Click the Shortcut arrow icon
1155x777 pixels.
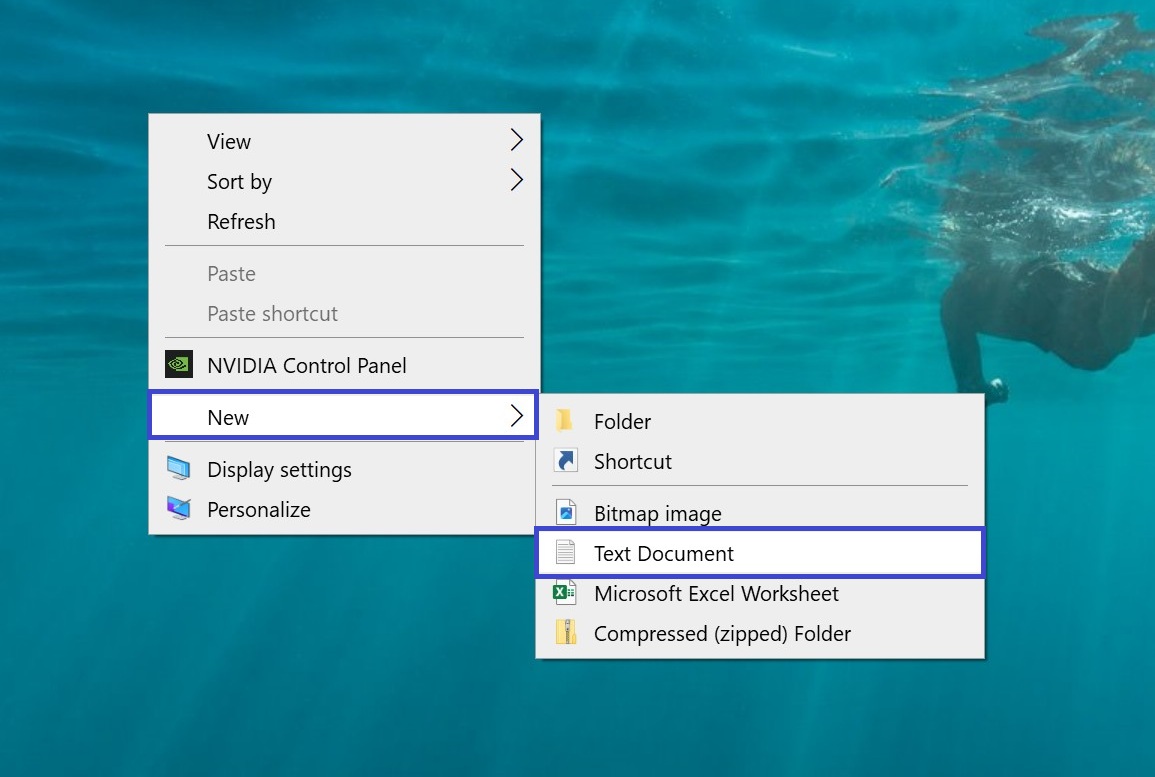pos(565,461)
